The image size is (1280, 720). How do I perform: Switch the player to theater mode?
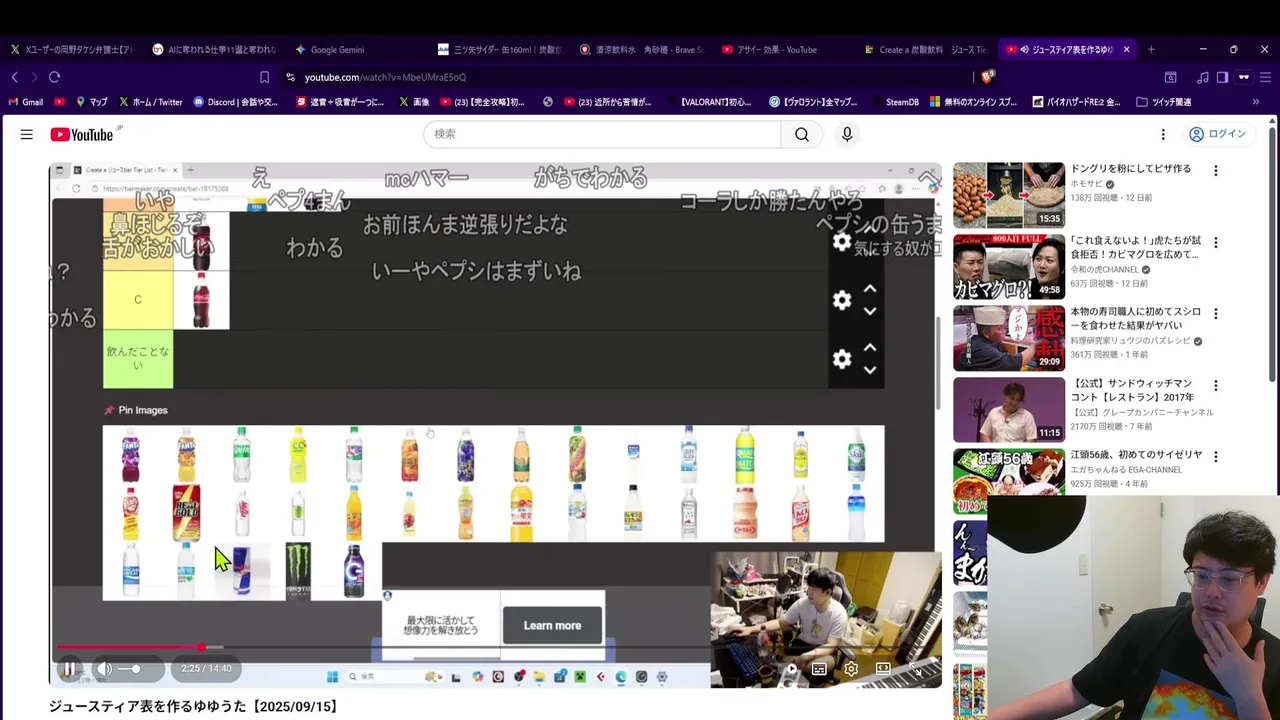point(883,668)
